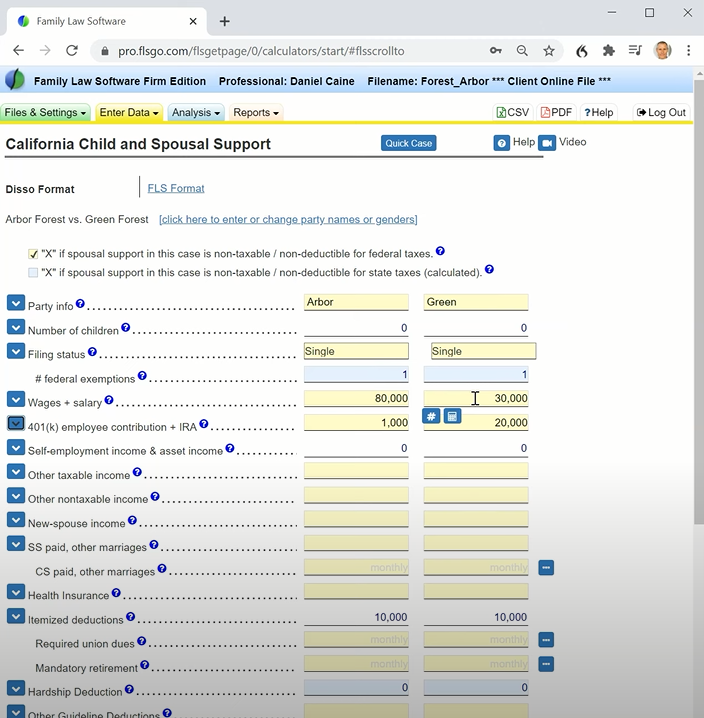This screenshot has width=704, height=718.
Task: Open the Reports menu
Action: click(x=256, y=113)
